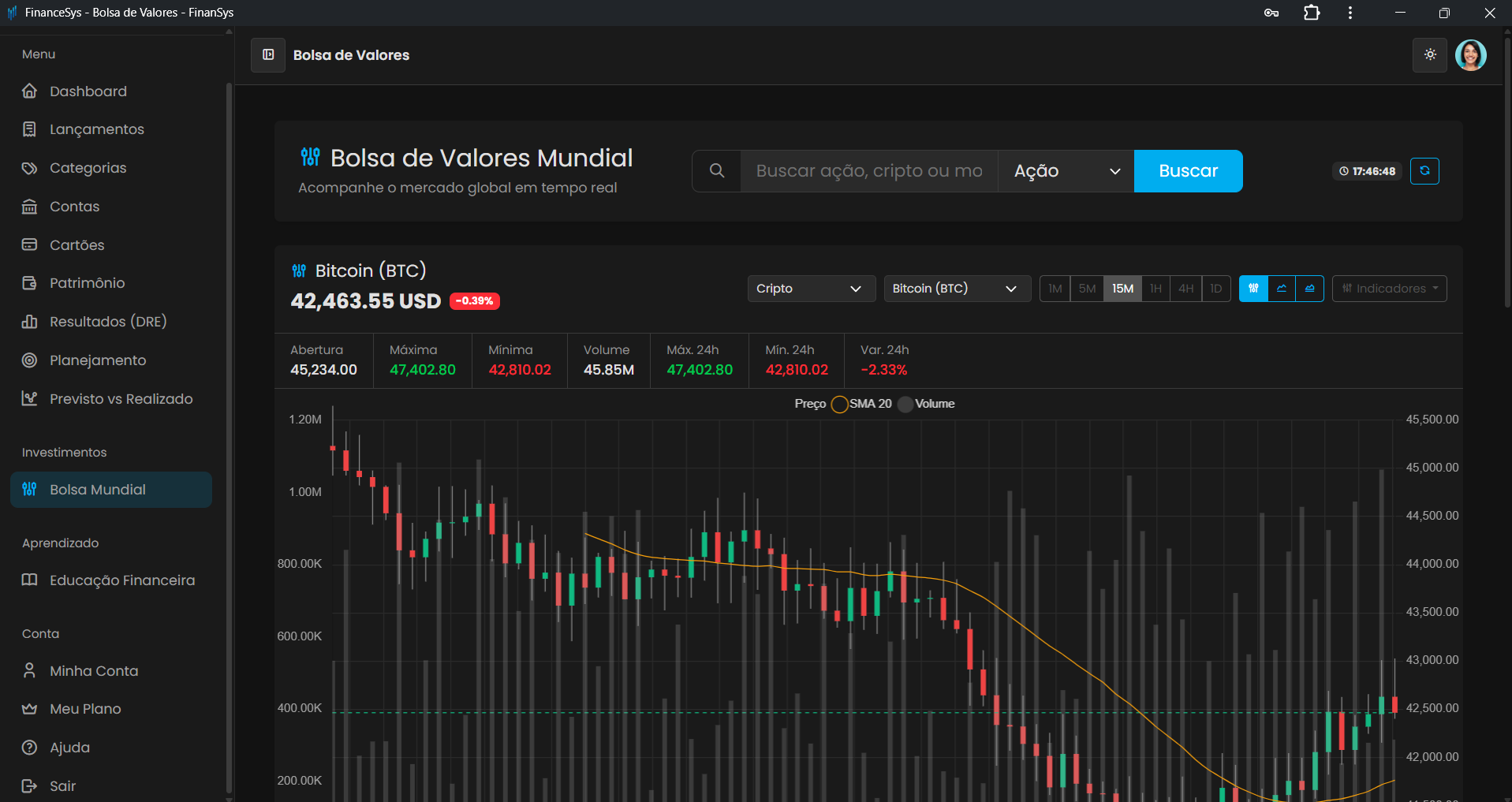Open the Bitcoin (BTC) asset selector
This screenshot has height=802, width=1512.
tap(956, 288)
